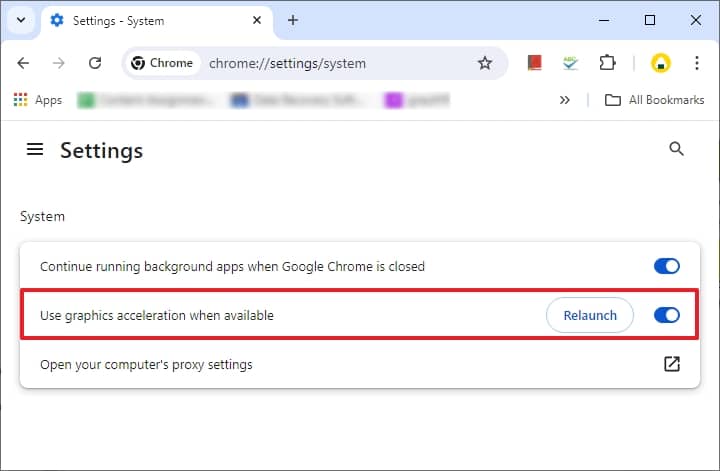Toggle Use graphics acceleration switch
Screen dimensions: 720x471
[x=667, y=315]
